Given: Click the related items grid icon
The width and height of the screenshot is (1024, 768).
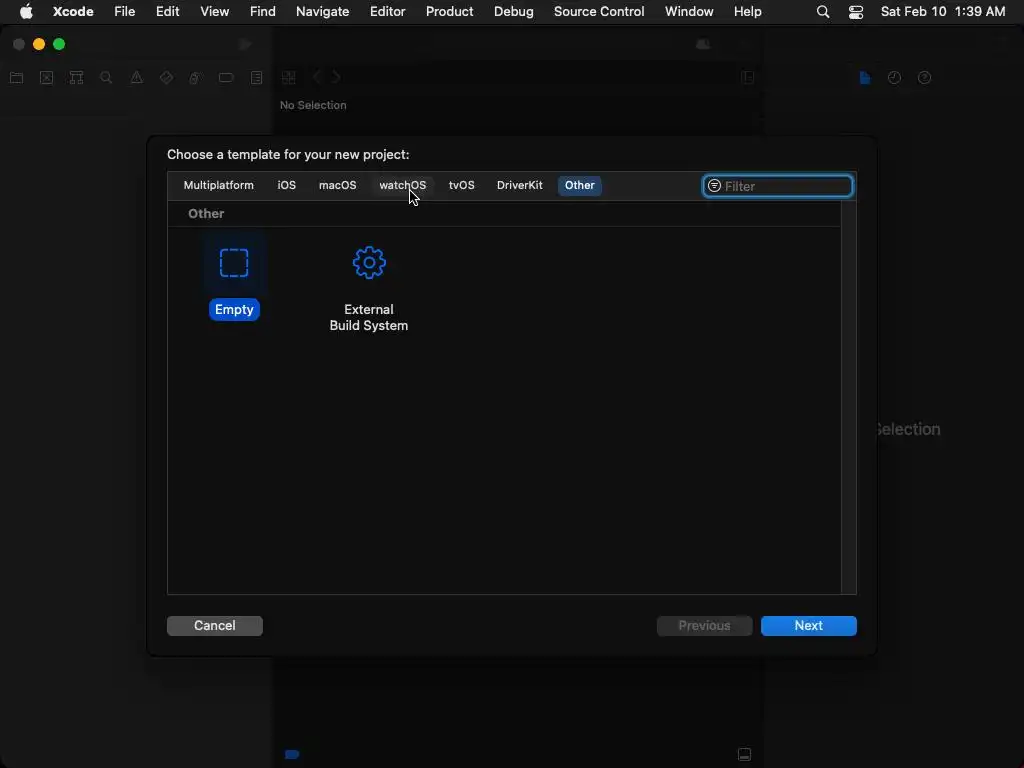Looking at the screenshot, I should 289,78.
